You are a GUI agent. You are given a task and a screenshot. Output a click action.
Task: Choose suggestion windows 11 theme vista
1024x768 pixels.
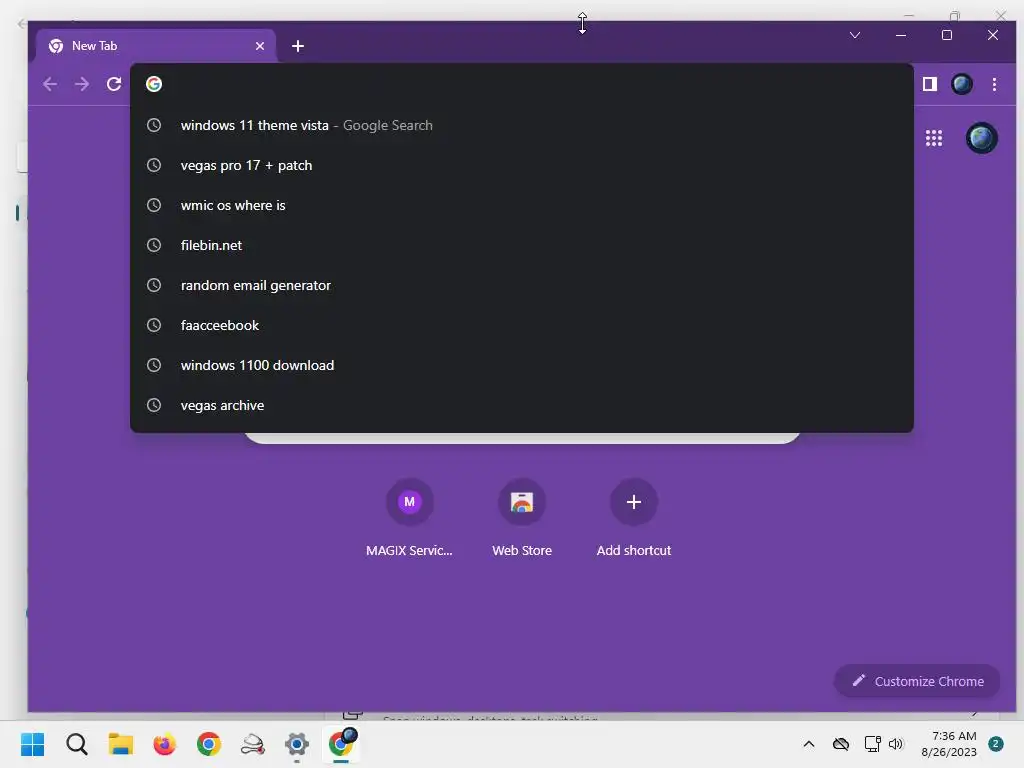[521, 125]
